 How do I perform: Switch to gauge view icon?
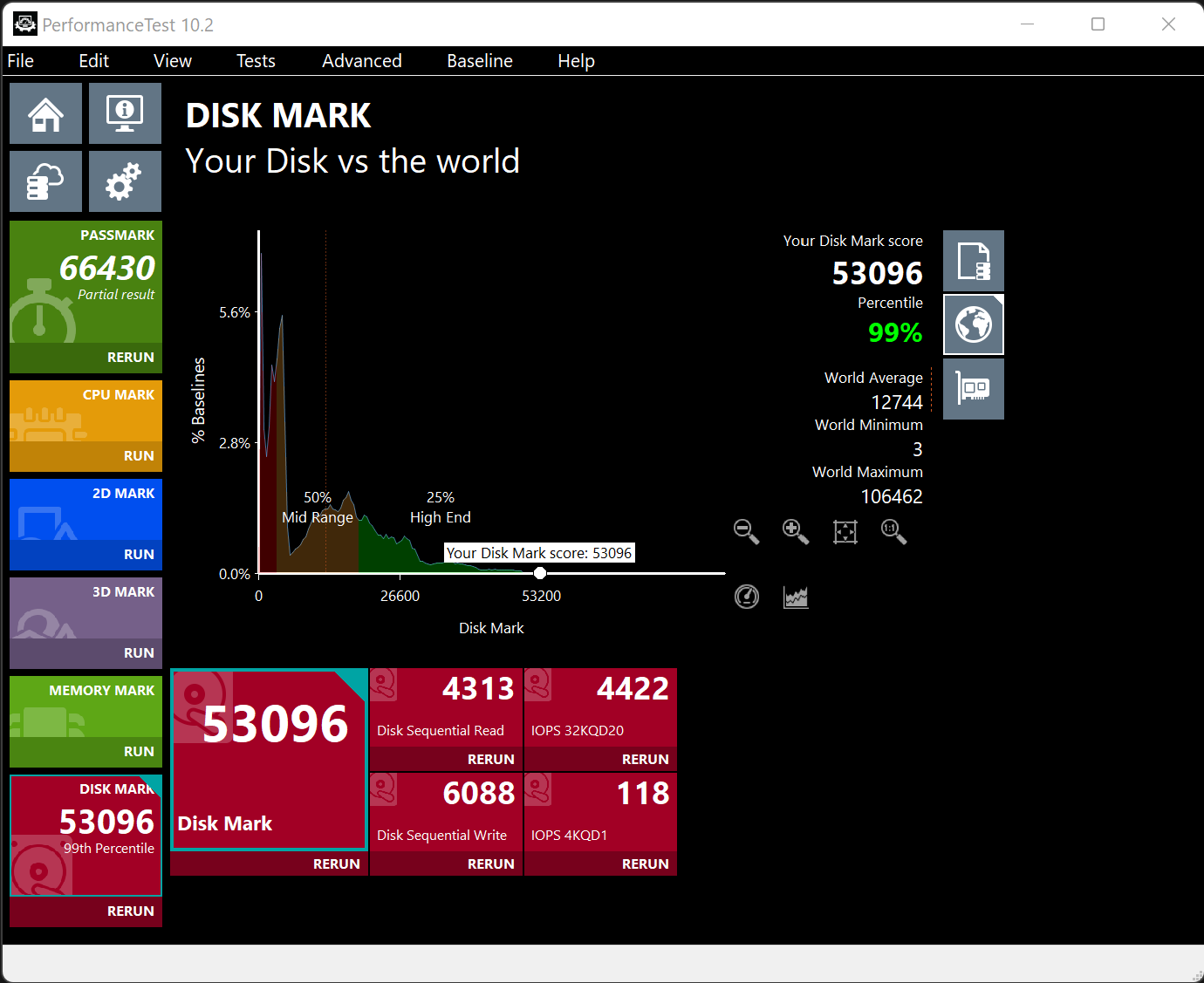[x=747, y=597]
